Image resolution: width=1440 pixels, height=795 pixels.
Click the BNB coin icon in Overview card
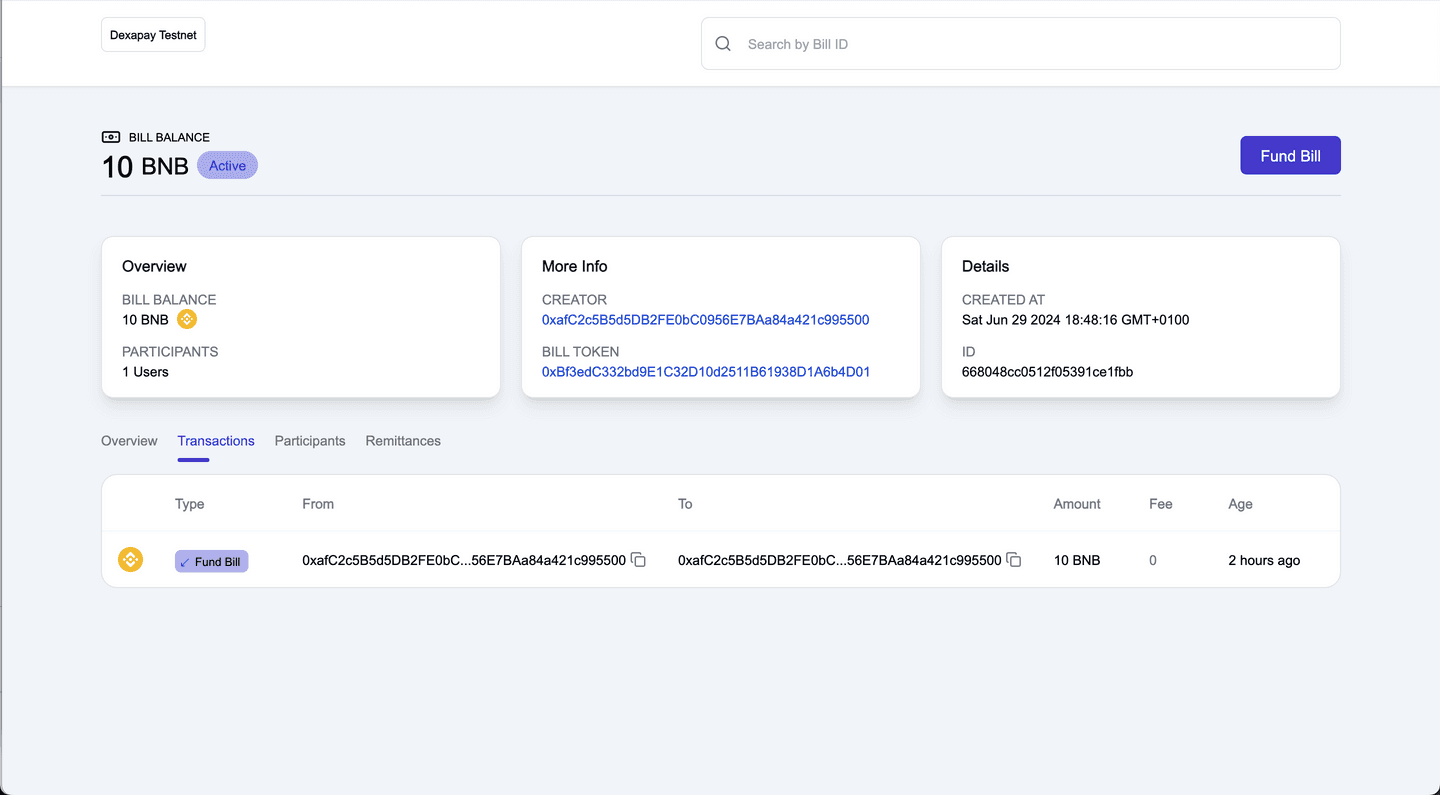point(187,319)
